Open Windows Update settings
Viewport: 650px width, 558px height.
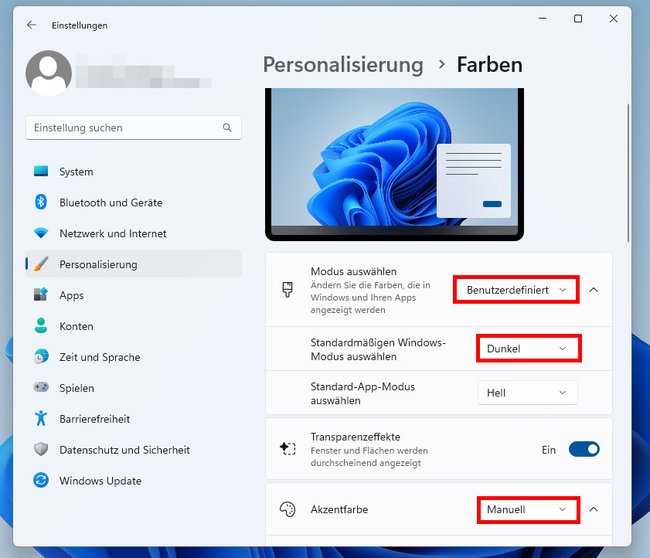133,480
